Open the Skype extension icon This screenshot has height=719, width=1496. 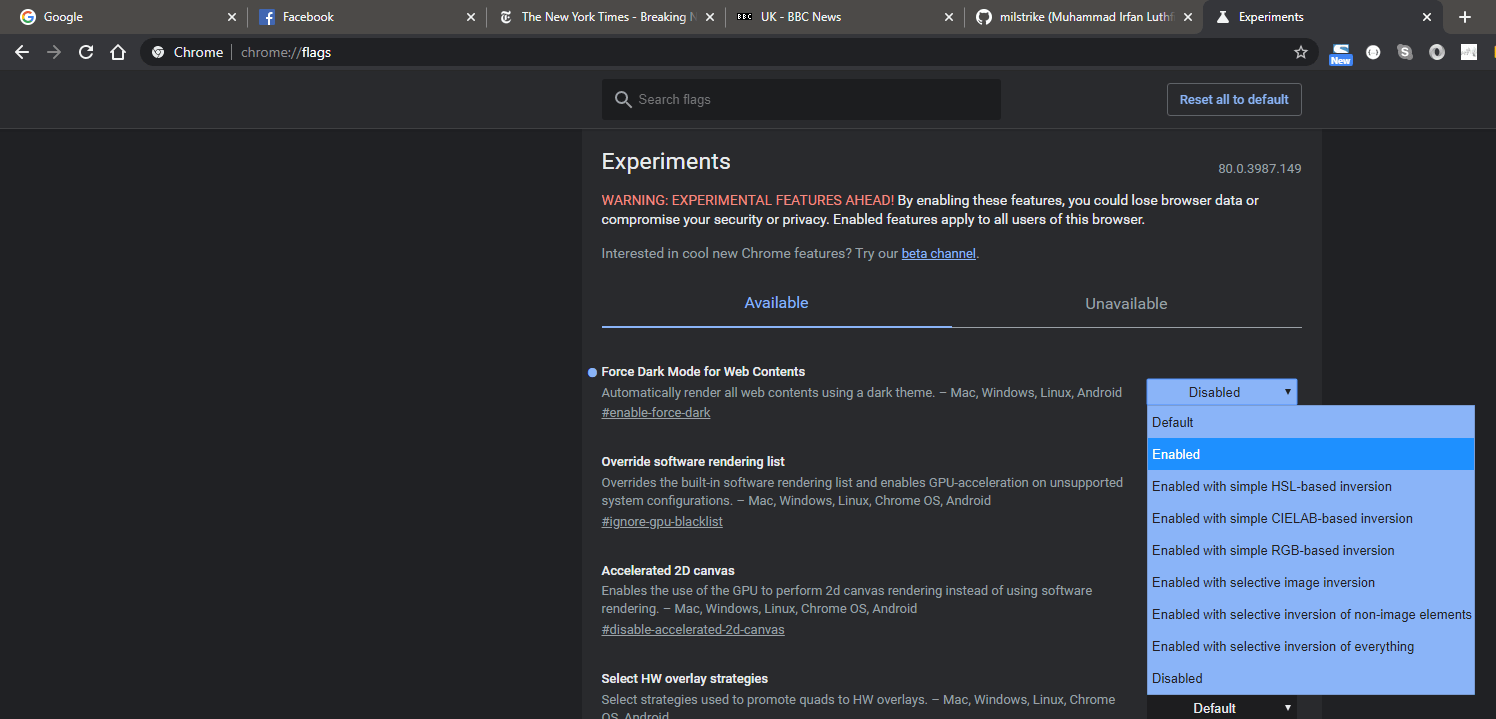1405,52
